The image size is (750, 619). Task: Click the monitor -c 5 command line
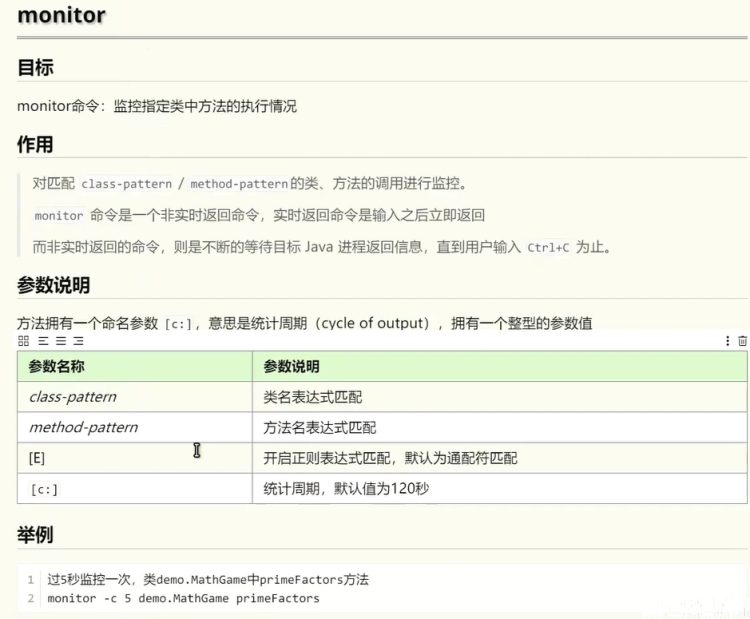click(x=183, y=598)
